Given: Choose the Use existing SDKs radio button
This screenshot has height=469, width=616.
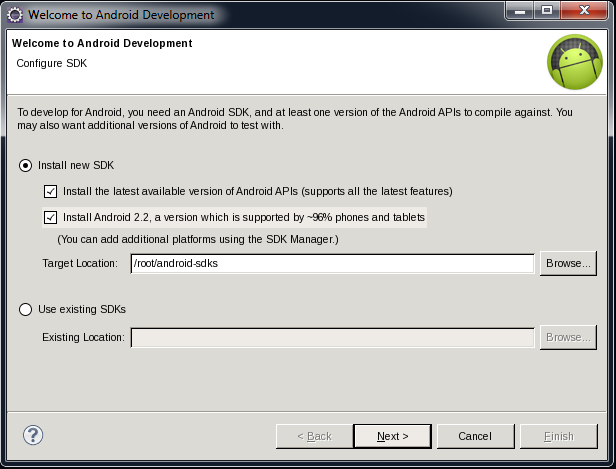Looking at the screenshot, I should click(x=26, y=309).
